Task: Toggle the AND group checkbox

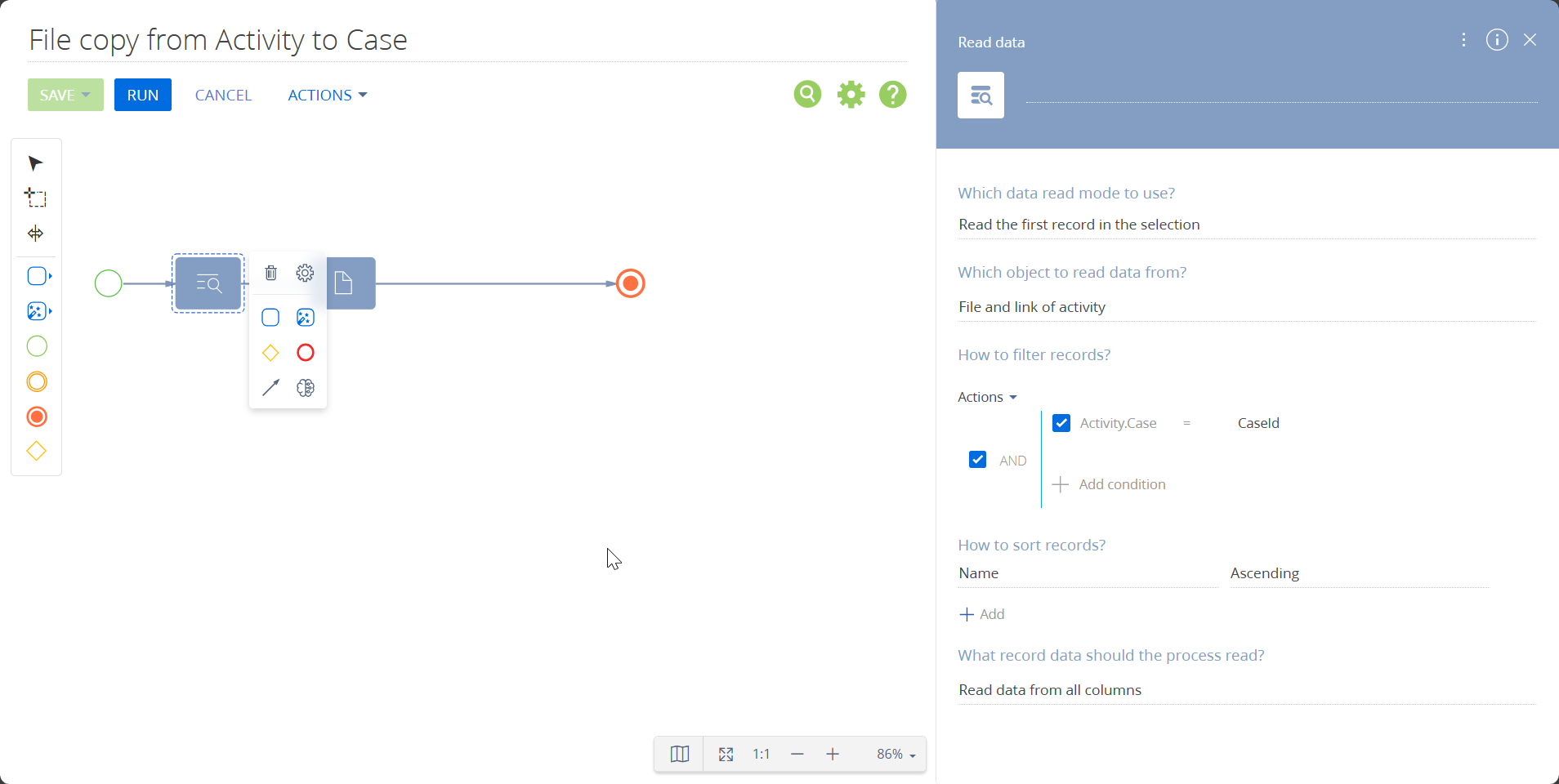Action: pyautogui.click(x=977, y=460)
